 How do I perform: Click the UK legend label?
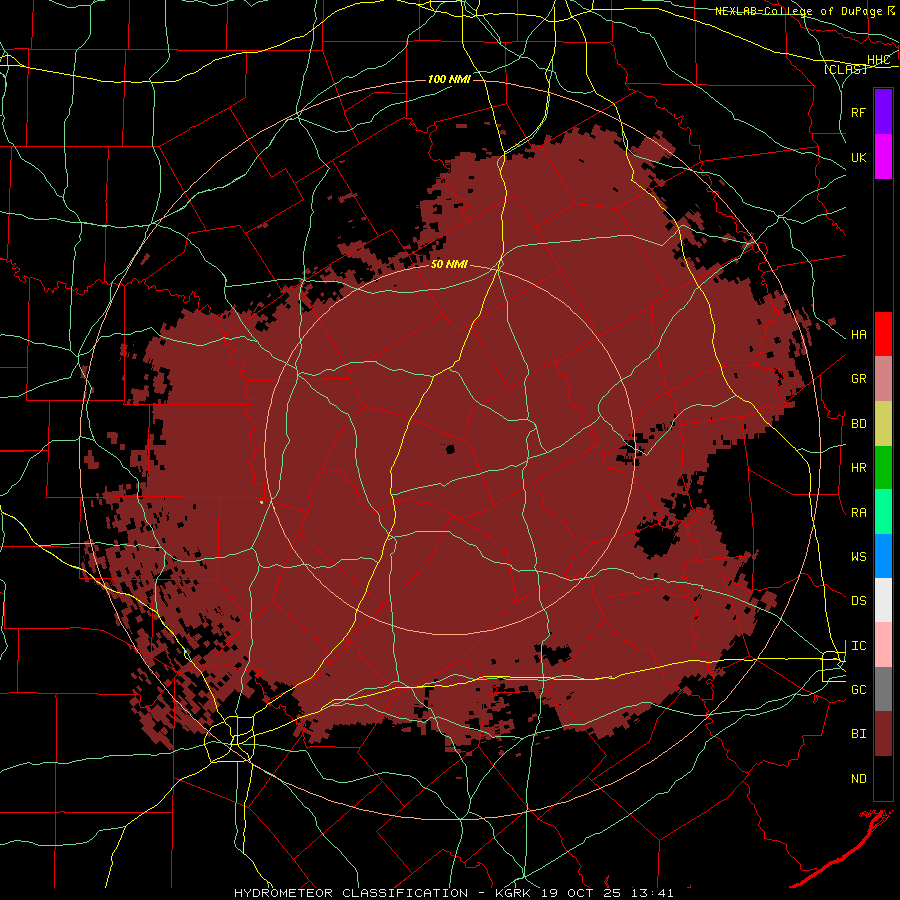(x=858, y=157)
